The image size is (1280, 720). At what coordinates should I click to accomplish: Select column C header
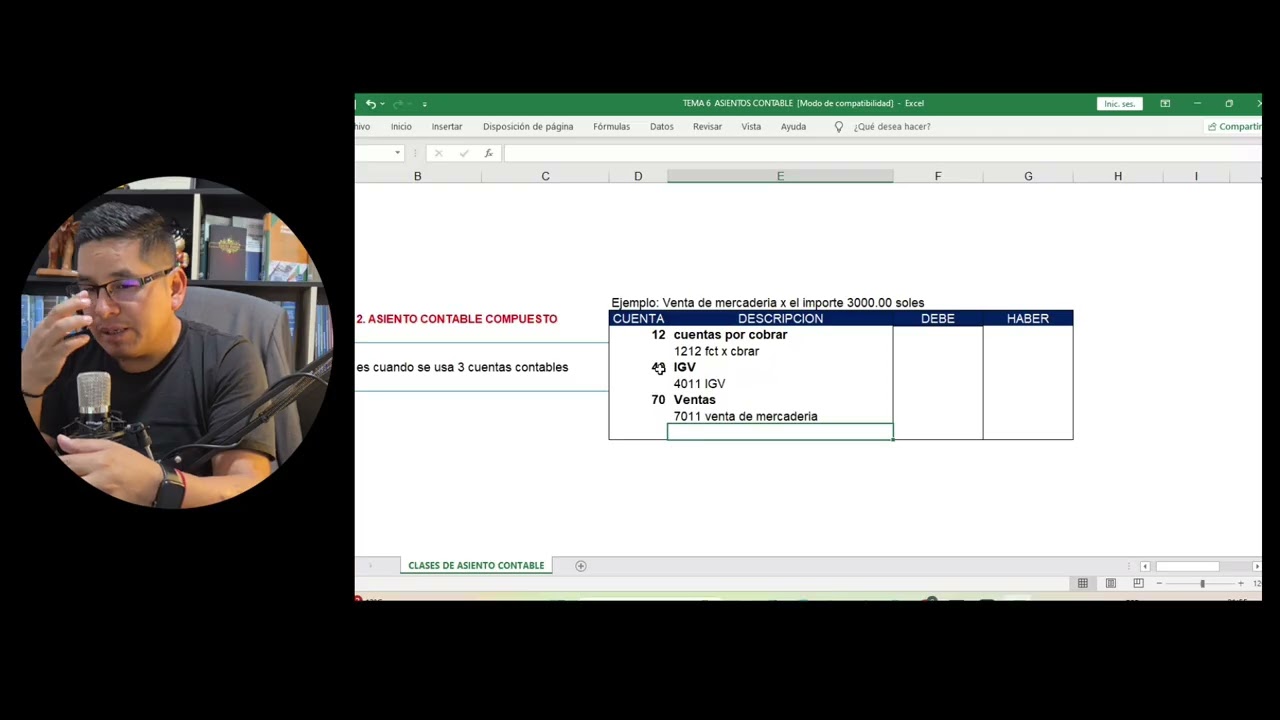pos(545,176)
